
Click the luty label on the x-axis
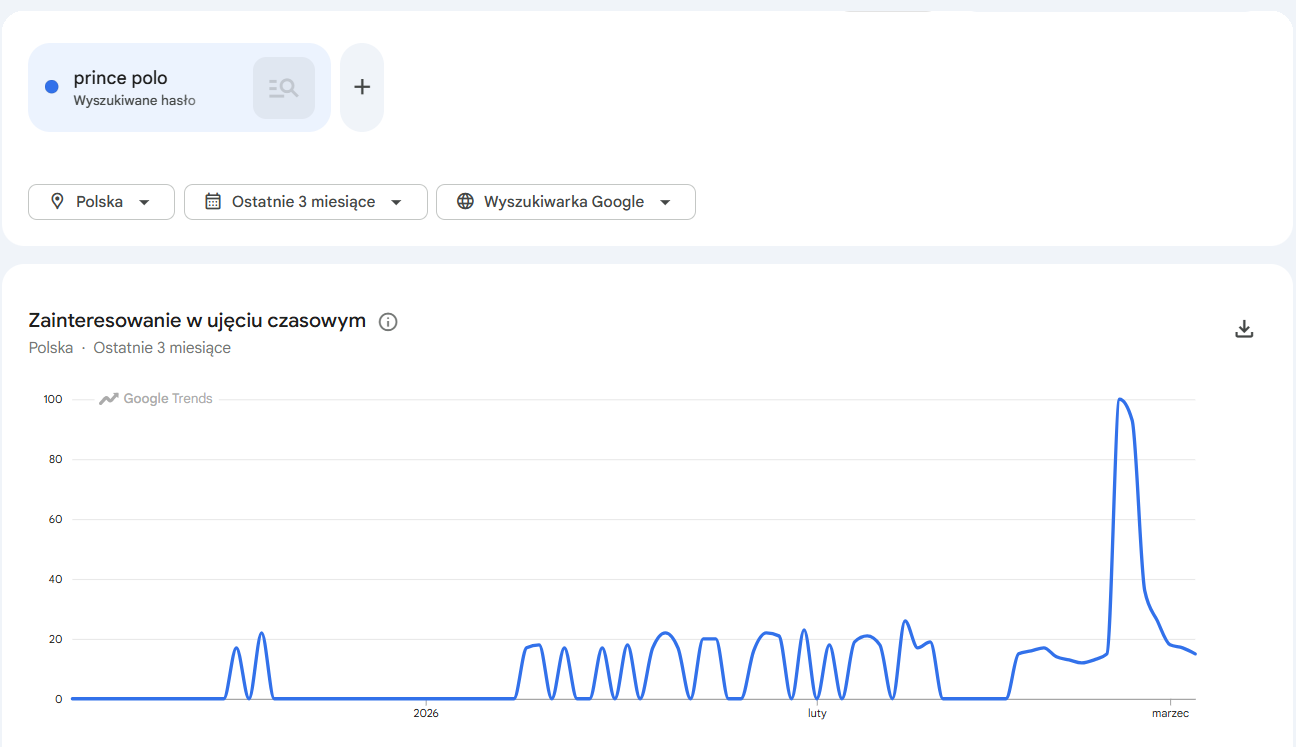coord(817,713)
